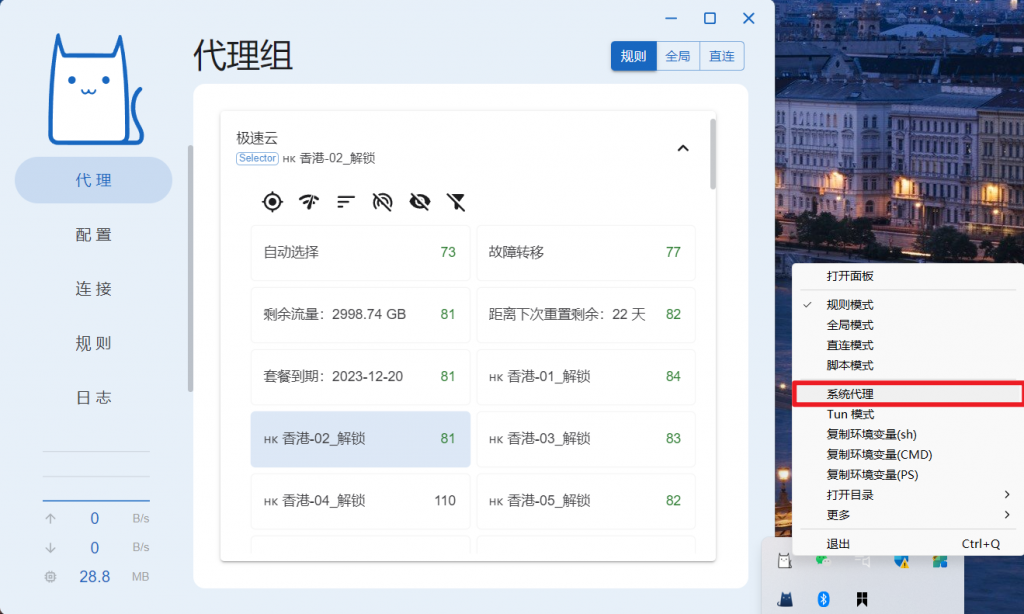Collapse the 极速云 proxy group chevron
Image resolution: width=1024 pixels, height=614 pixels.
683,148
